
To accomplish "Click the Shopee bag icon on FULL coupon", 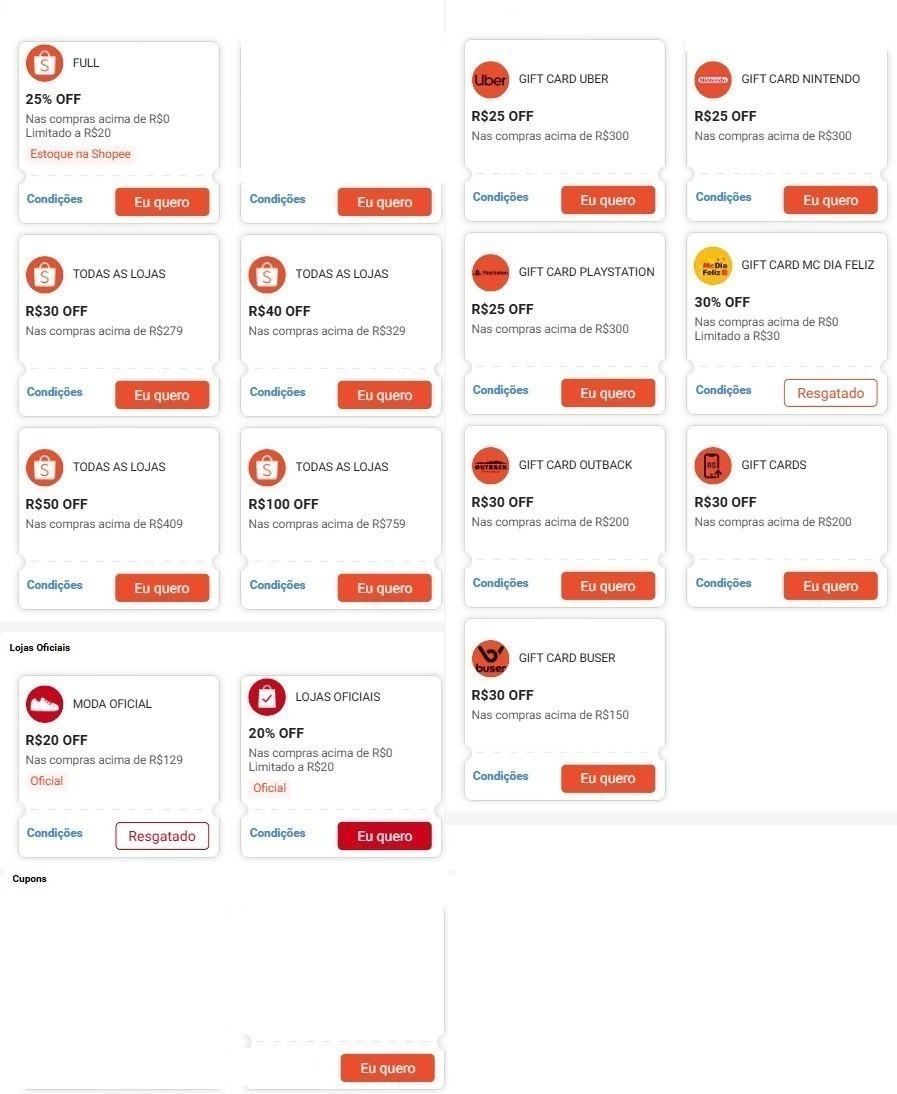I will point(45,63).
